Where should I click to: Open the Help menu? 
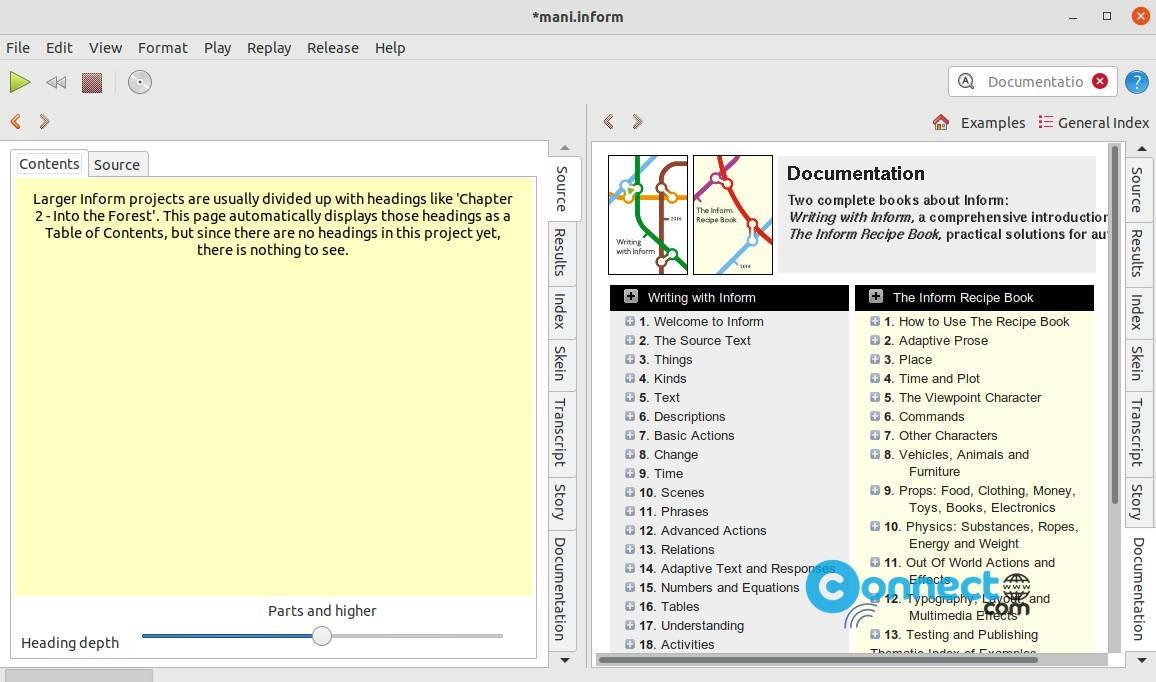click(390, 48)
